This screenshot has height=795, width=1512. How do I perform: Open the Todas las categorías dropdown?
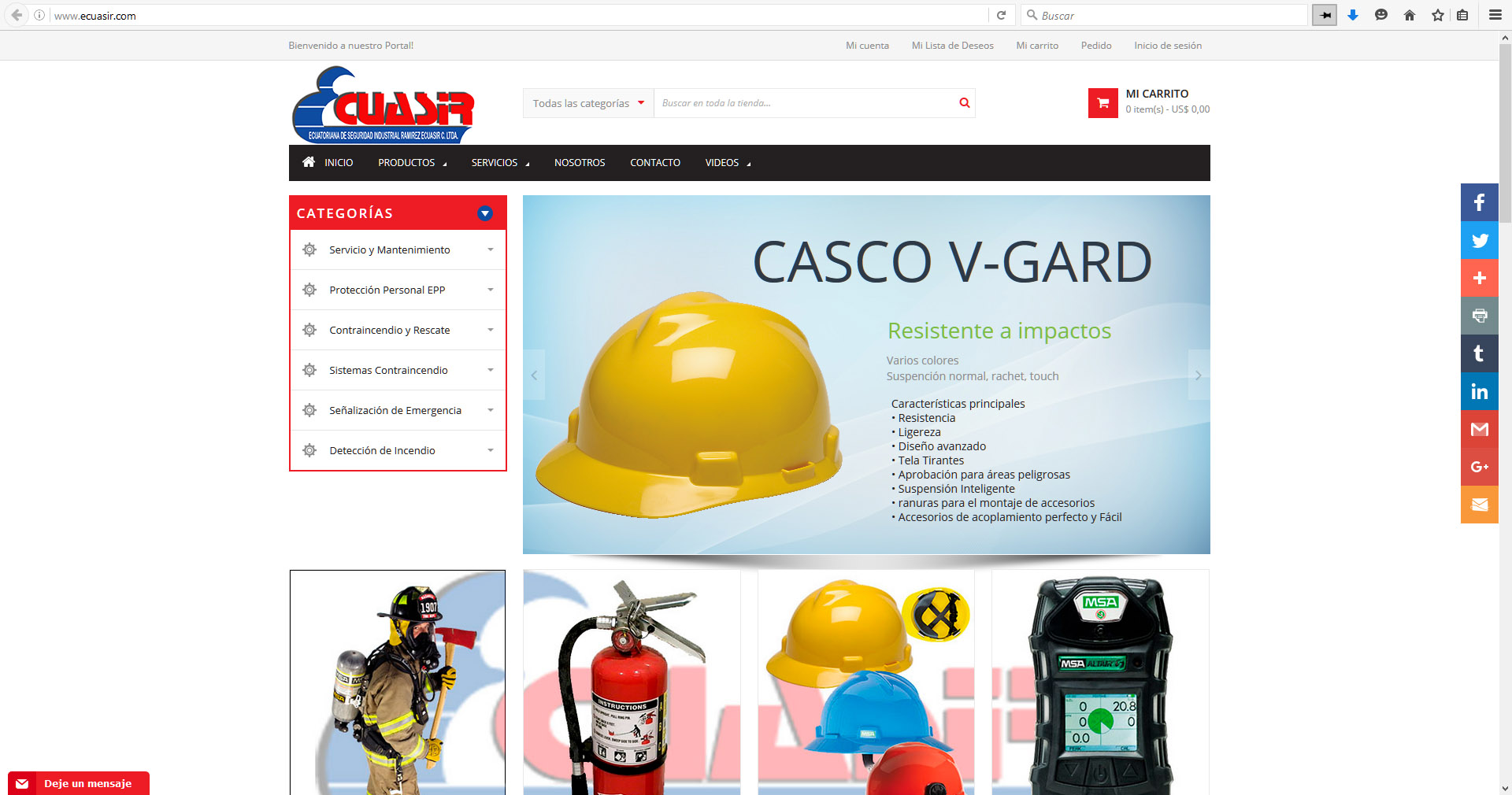point(588,103)
